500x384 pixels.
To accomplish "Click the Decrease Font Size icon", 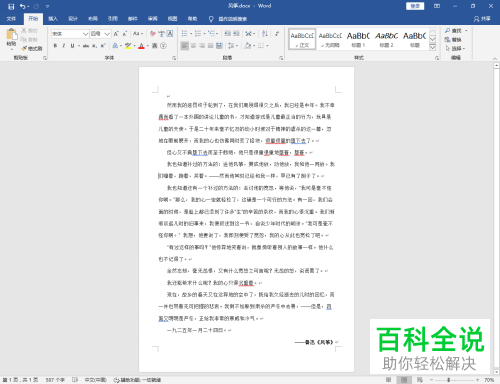I will (125, 34).
